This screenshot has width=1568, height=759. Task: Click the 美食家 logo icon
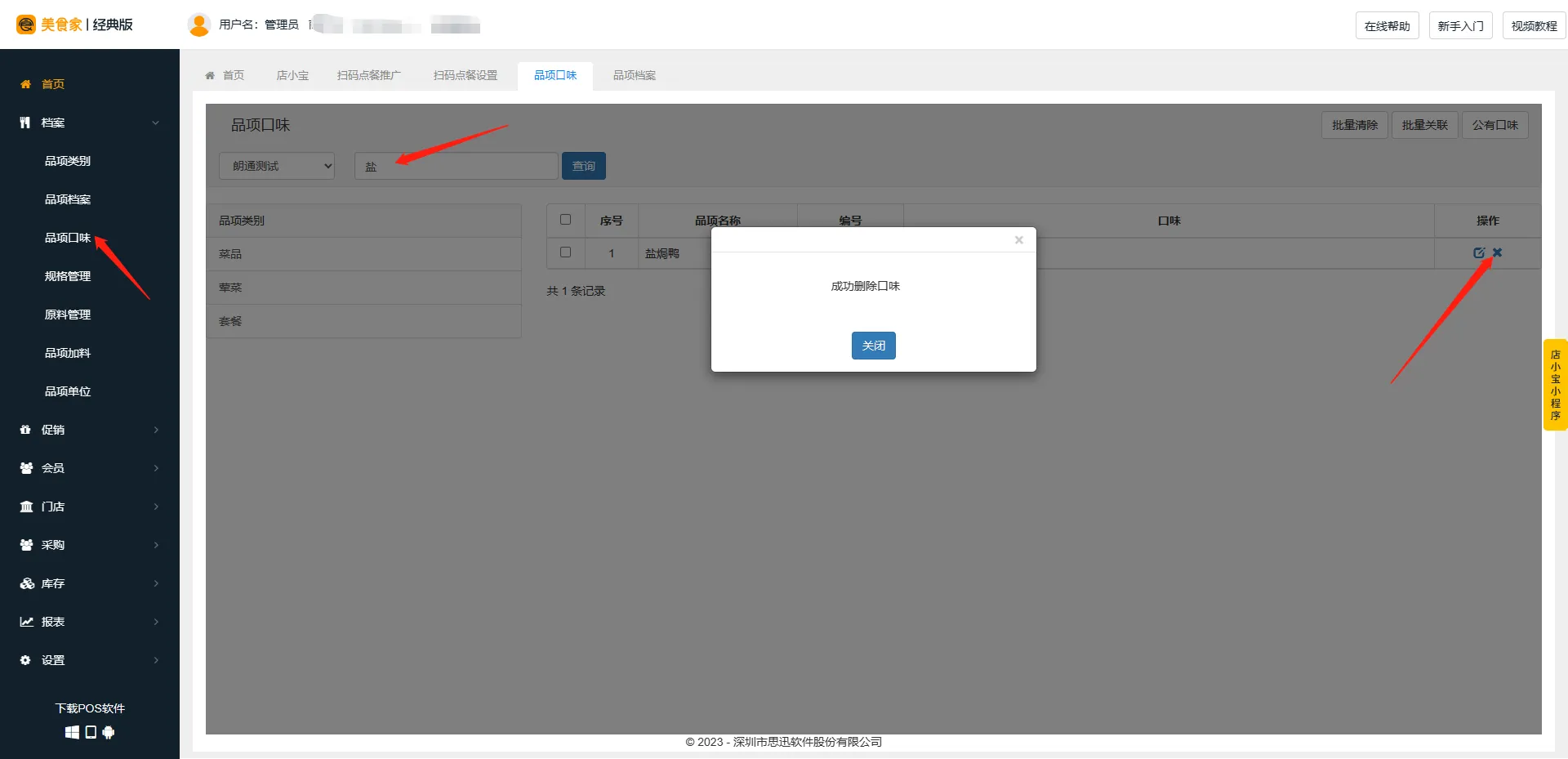pyautogui.click(x=26, y=25)
